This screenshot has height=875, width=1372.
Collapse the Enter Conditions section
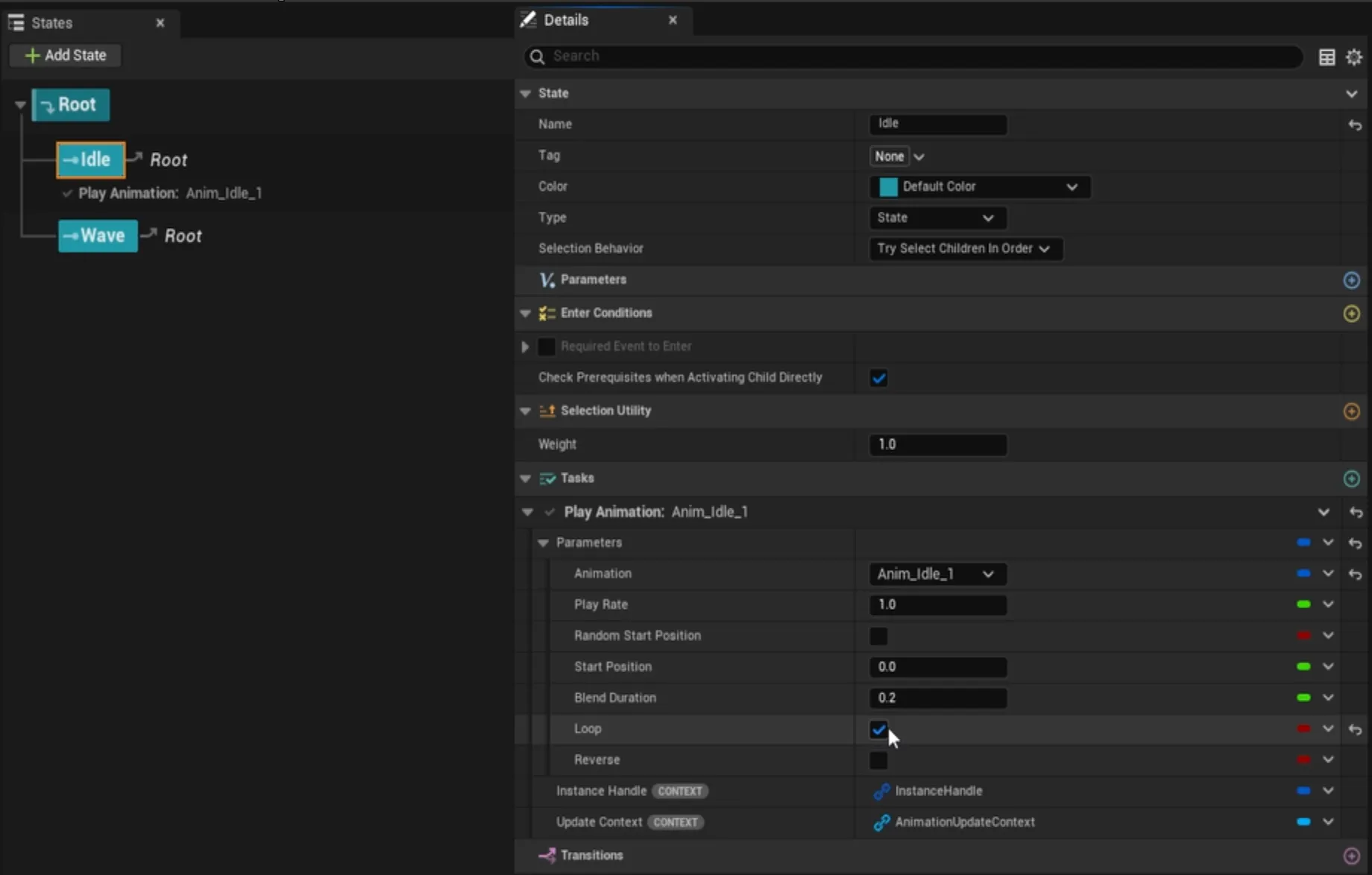click(525, 313)
